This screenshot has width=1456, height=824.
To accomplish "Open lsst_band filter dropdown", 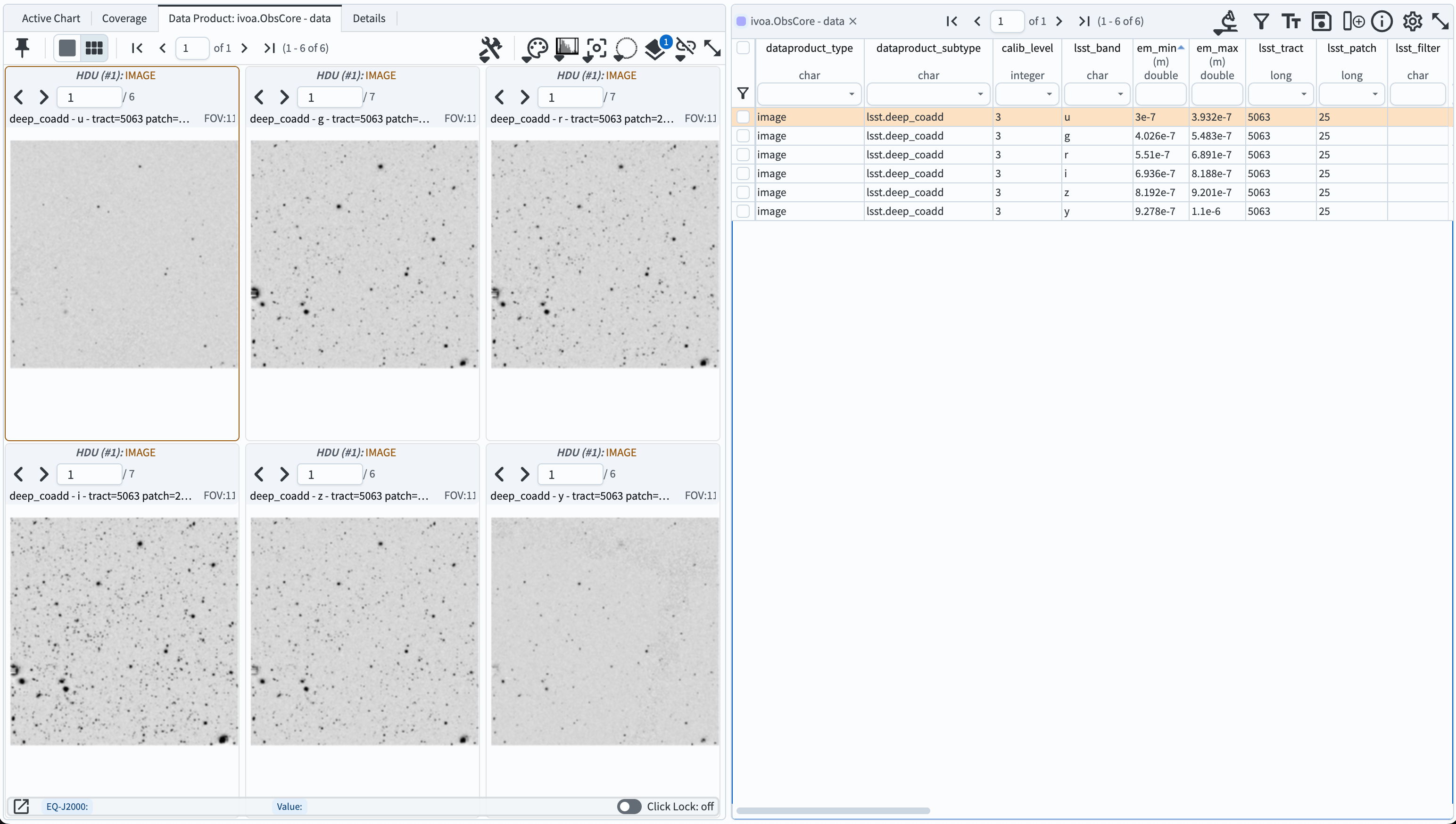I will pyautogui.click(x=1120, y=94).
